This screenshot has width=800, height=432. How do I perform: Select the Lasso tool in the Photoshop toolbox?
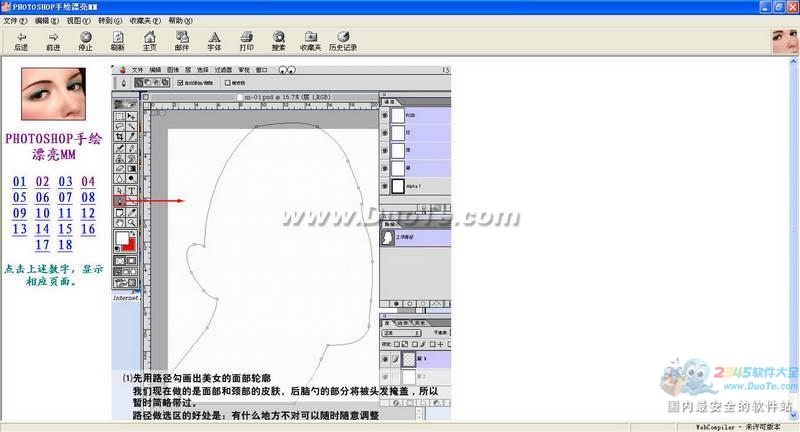(119, 126)
